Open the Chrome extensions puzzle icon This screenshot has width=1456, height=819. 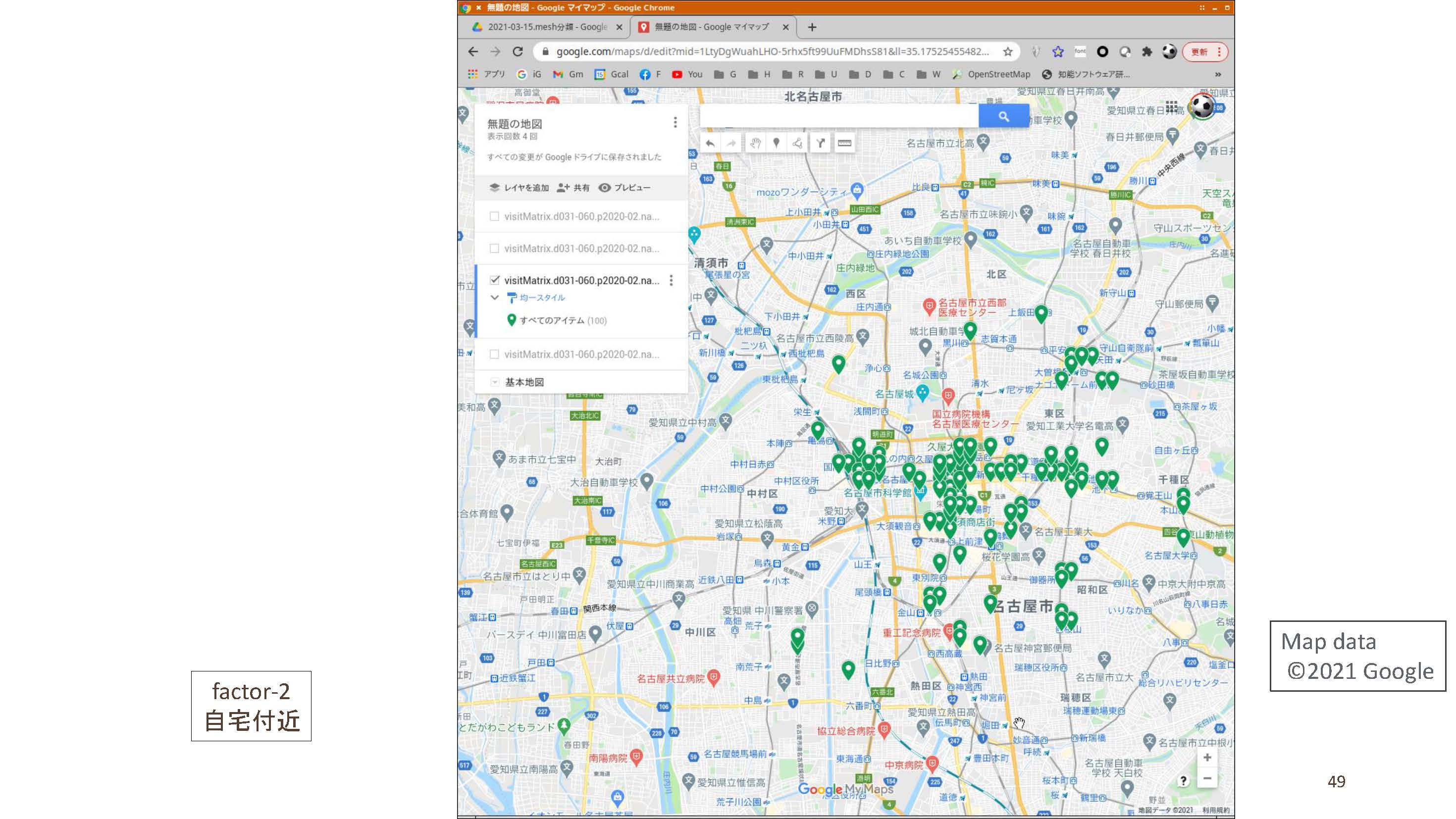pos(1147,51)
